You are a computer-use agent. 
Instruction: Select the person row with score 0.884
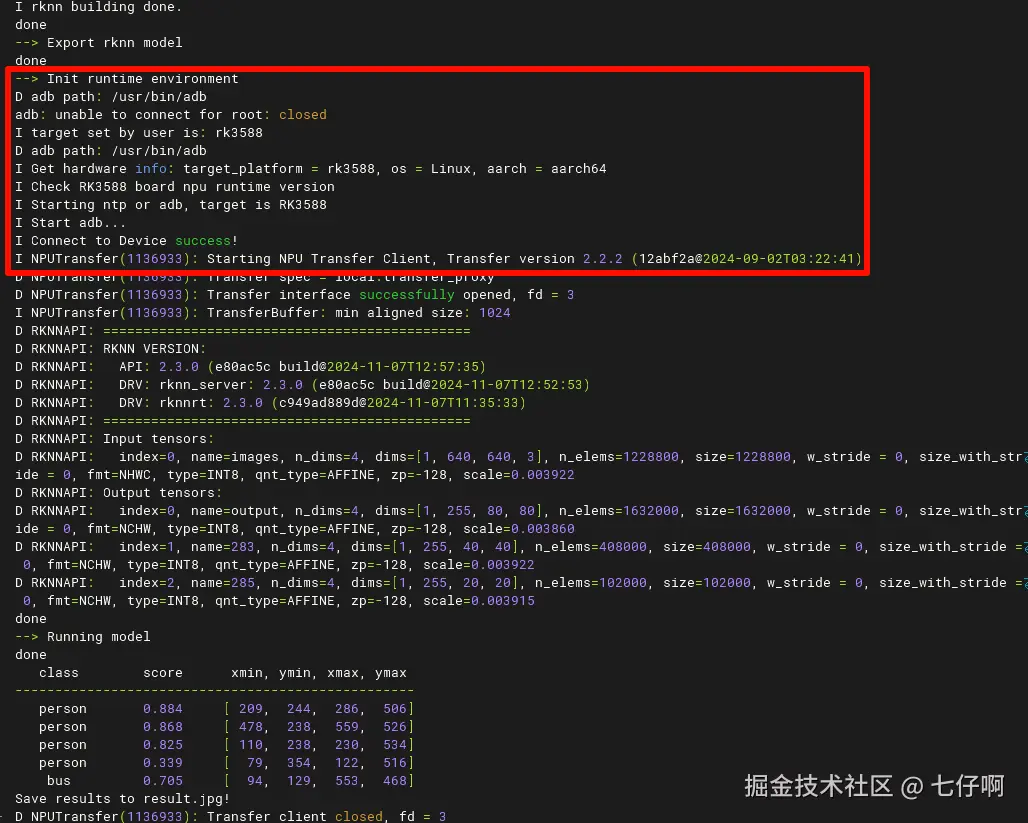[226, 709]
